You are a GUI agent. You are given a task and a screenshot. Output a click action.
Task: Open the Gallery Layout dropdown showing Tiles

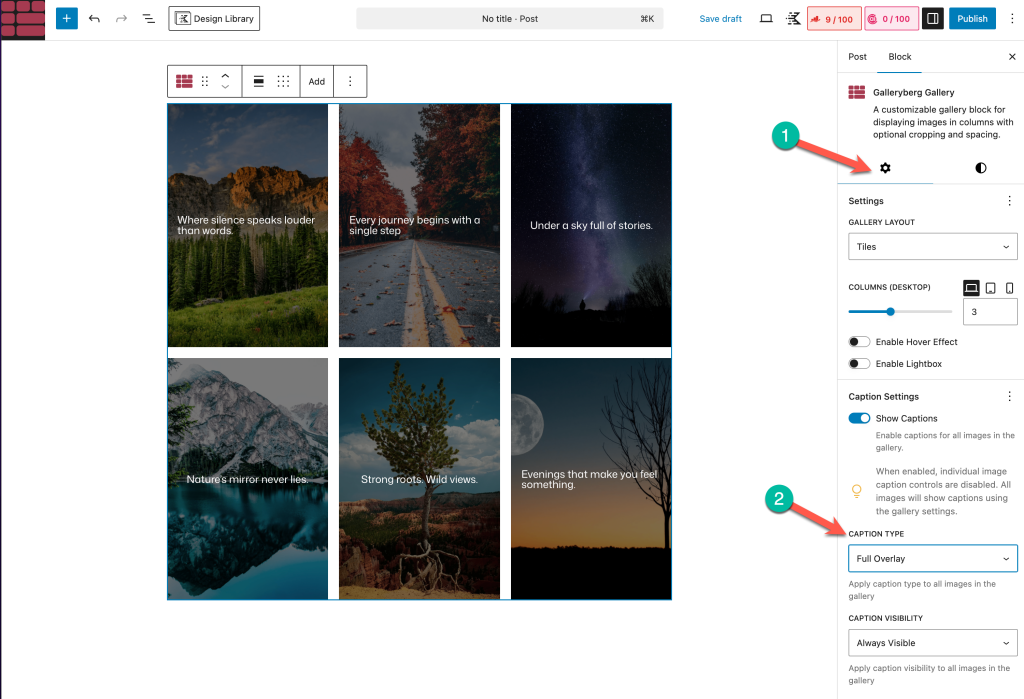click(x=932, y=246)
